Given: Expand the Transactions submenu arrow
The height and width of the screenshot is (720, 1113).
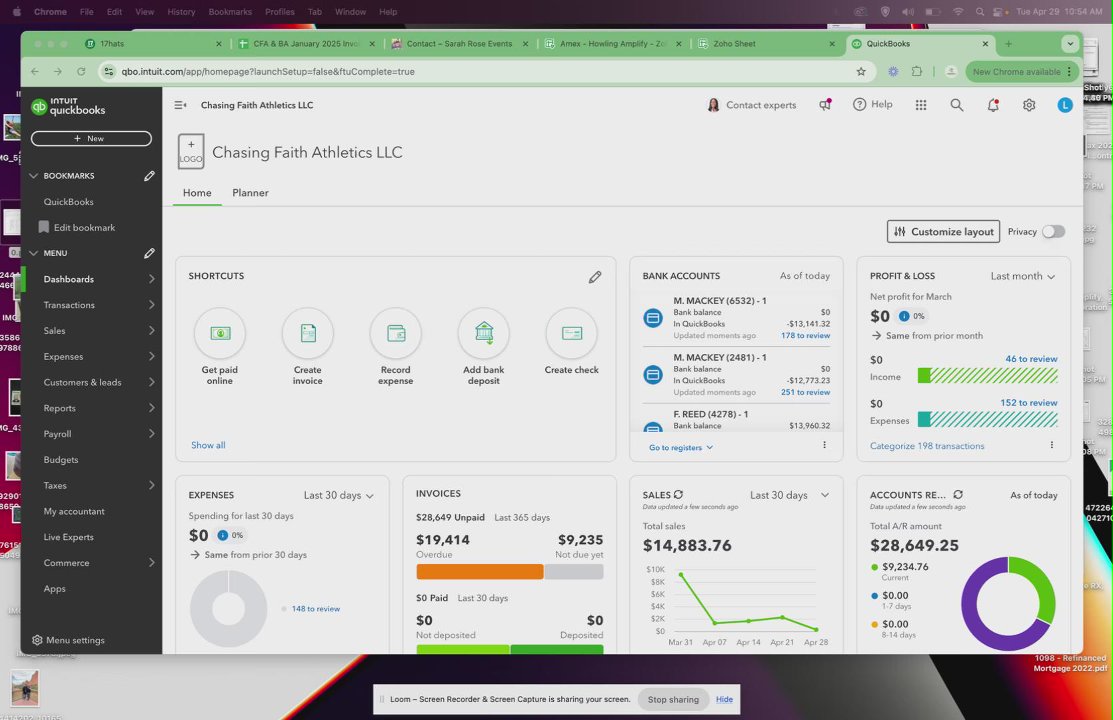Looking at the screenshot, I should point(152,305).
